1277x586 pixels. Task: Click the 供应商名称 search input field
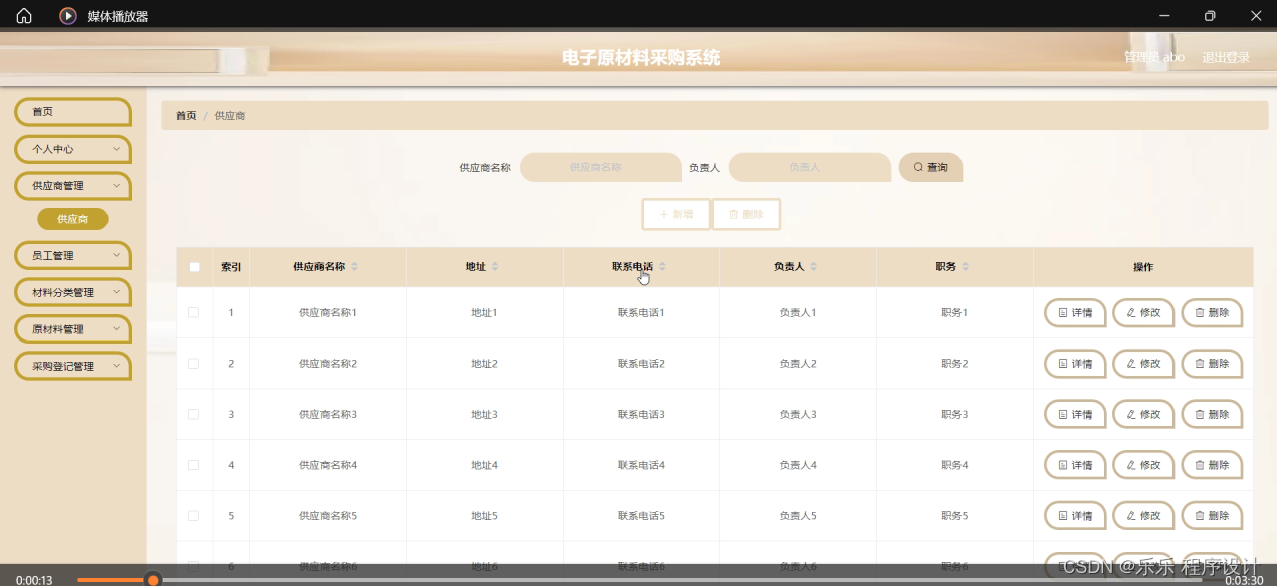click(x=601, y=167)
